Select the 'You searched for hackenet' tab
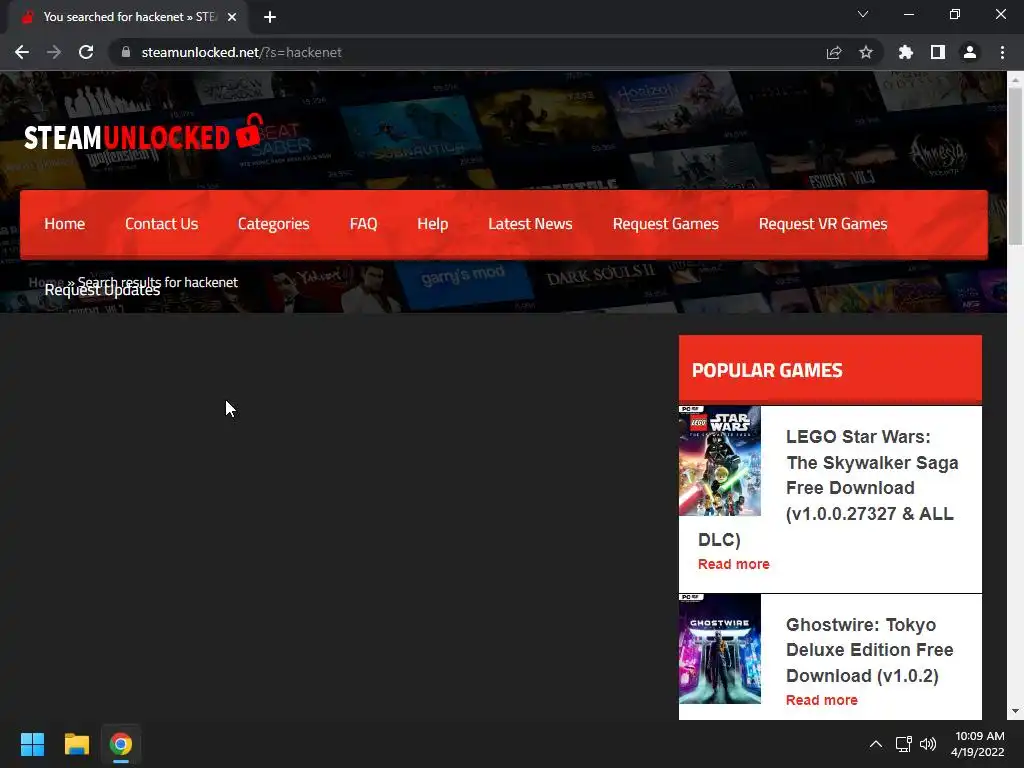This screenshot has width=1024, height=768. (x=127, y=17)
